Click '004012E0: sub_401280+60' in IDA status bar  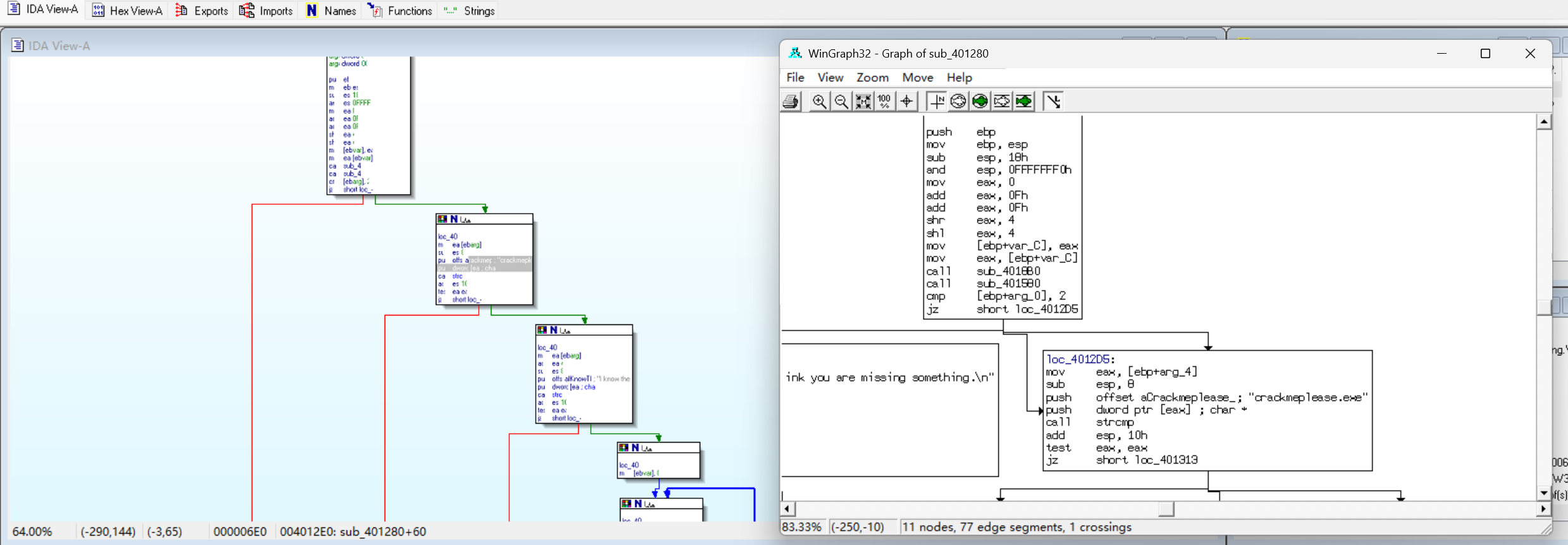pyautogui.click(x=353, y=532)
